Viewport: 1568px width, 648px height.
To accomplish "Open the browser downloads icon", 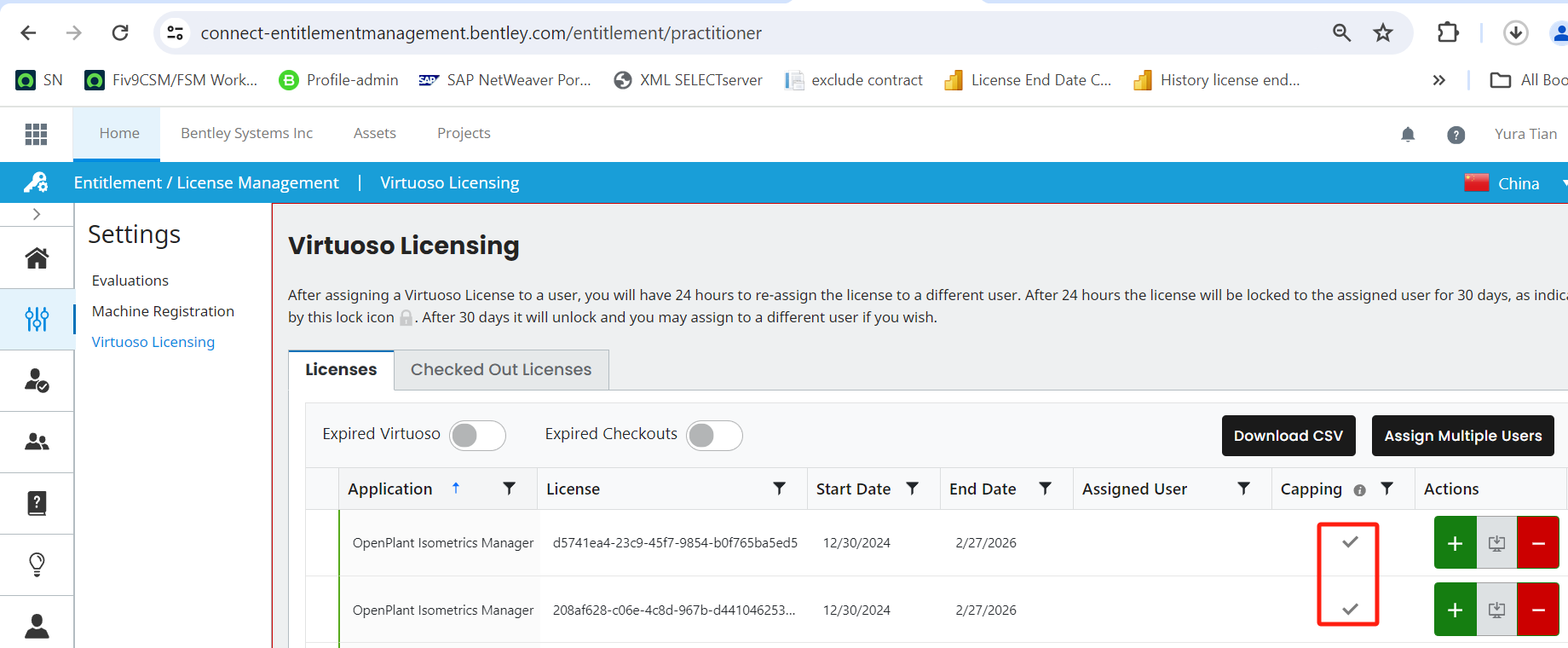I will (x=1515, y=32).
